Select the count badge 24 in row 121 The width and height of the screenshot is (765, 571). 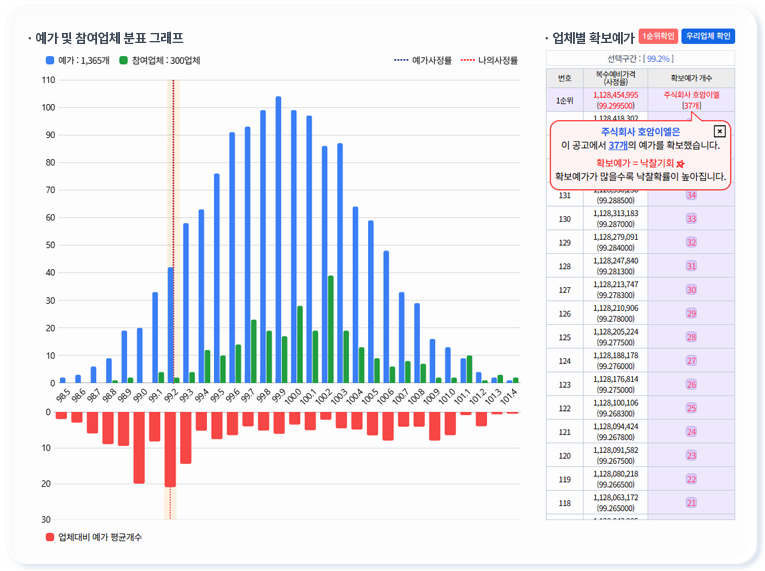tap(691, 432)
